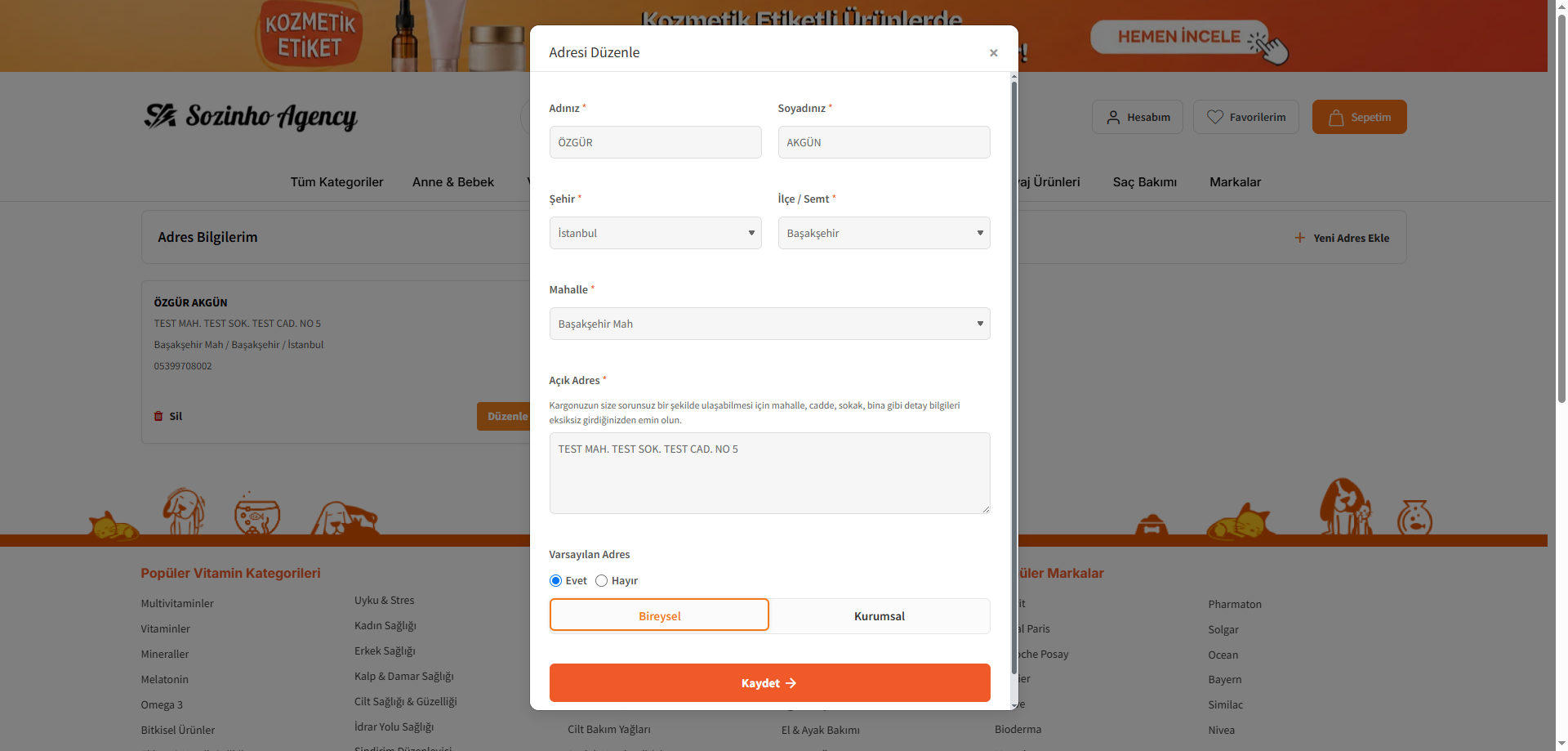Click the HEMEN İNCELE banner button

[1179, 37]
